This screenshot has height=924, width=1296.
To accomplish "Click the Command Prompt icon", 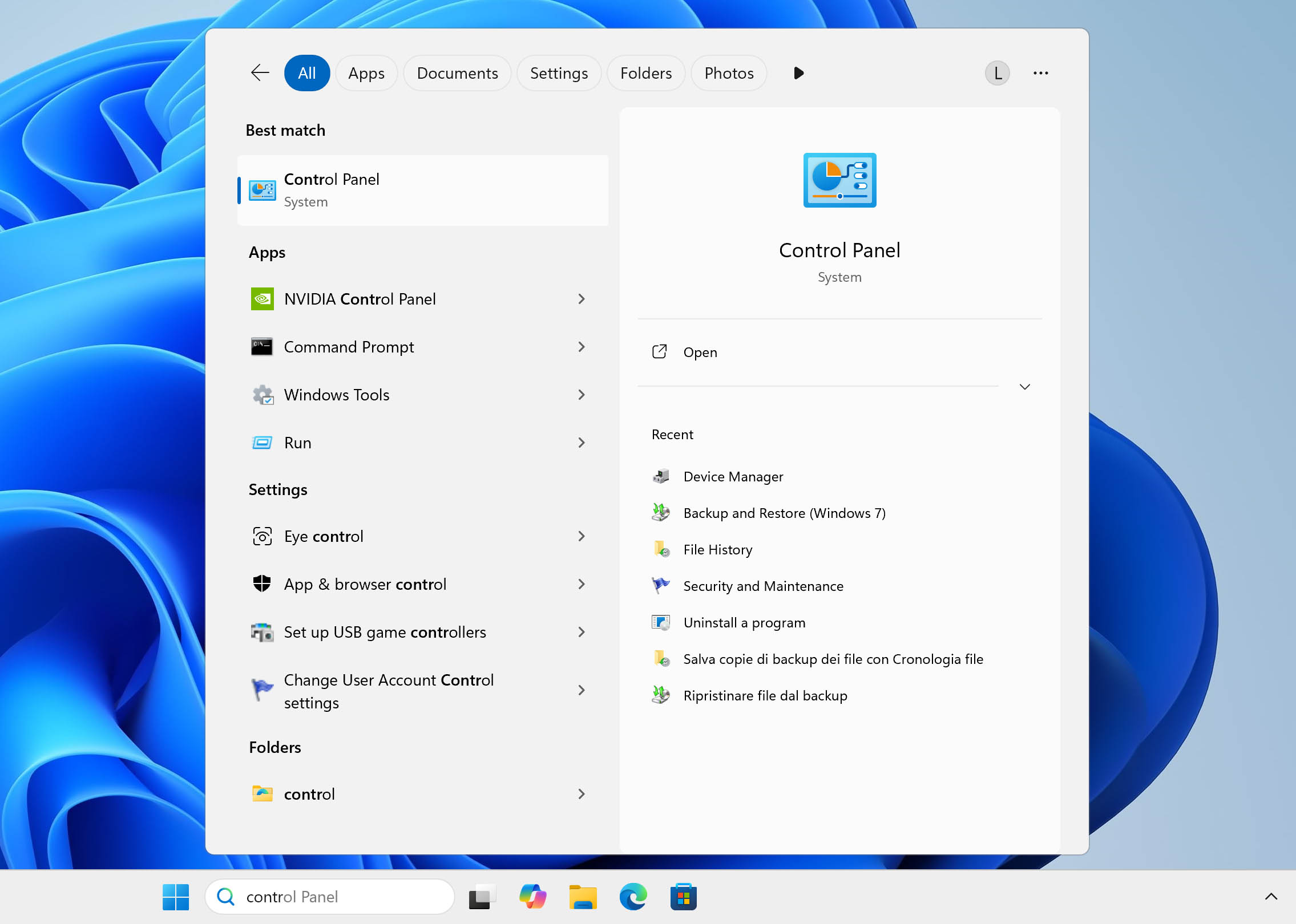I will [262, 347].
